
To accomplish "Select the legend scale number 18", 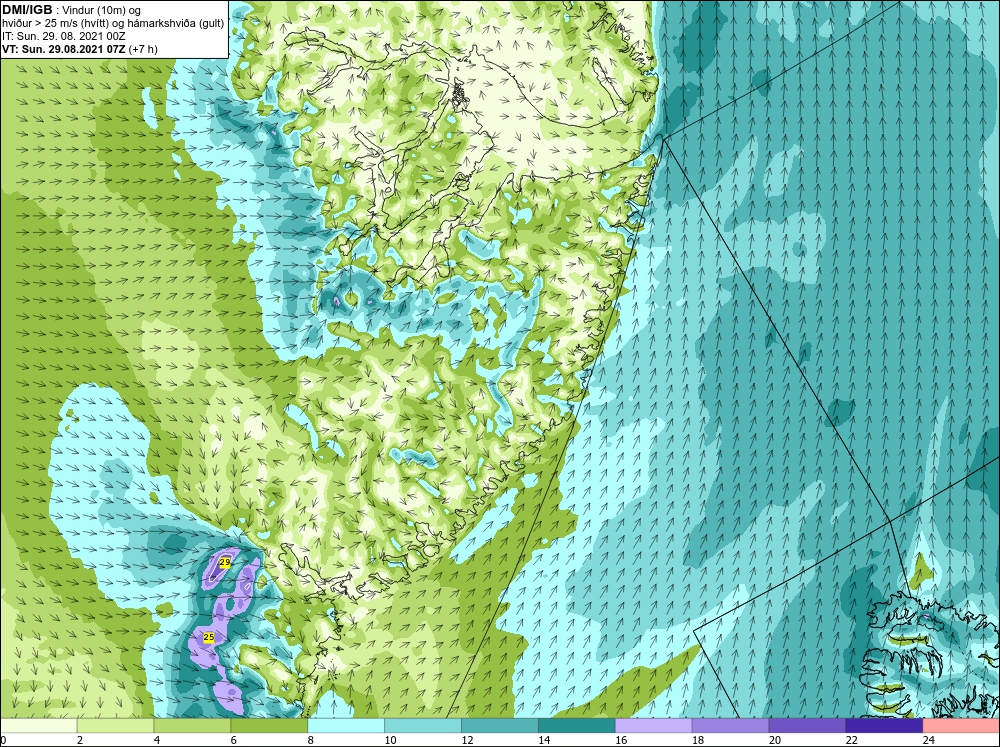I will coord(698,740).
